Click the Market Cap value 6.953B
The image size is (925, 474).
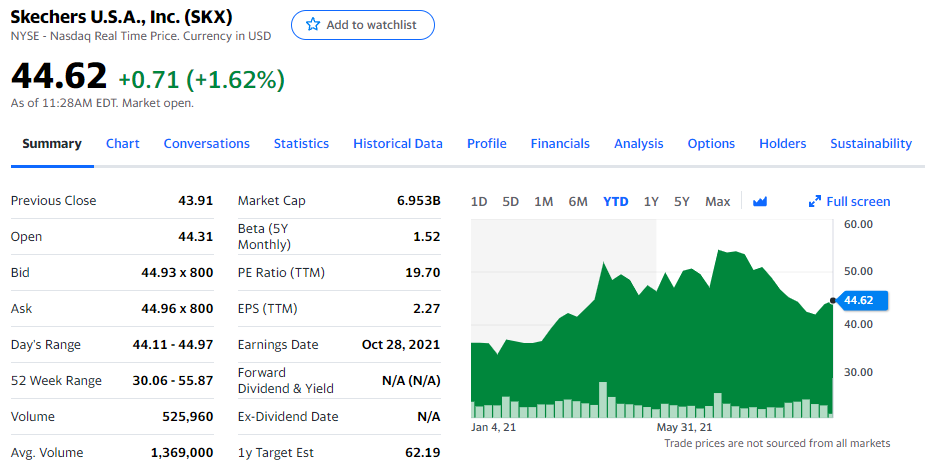418,201
